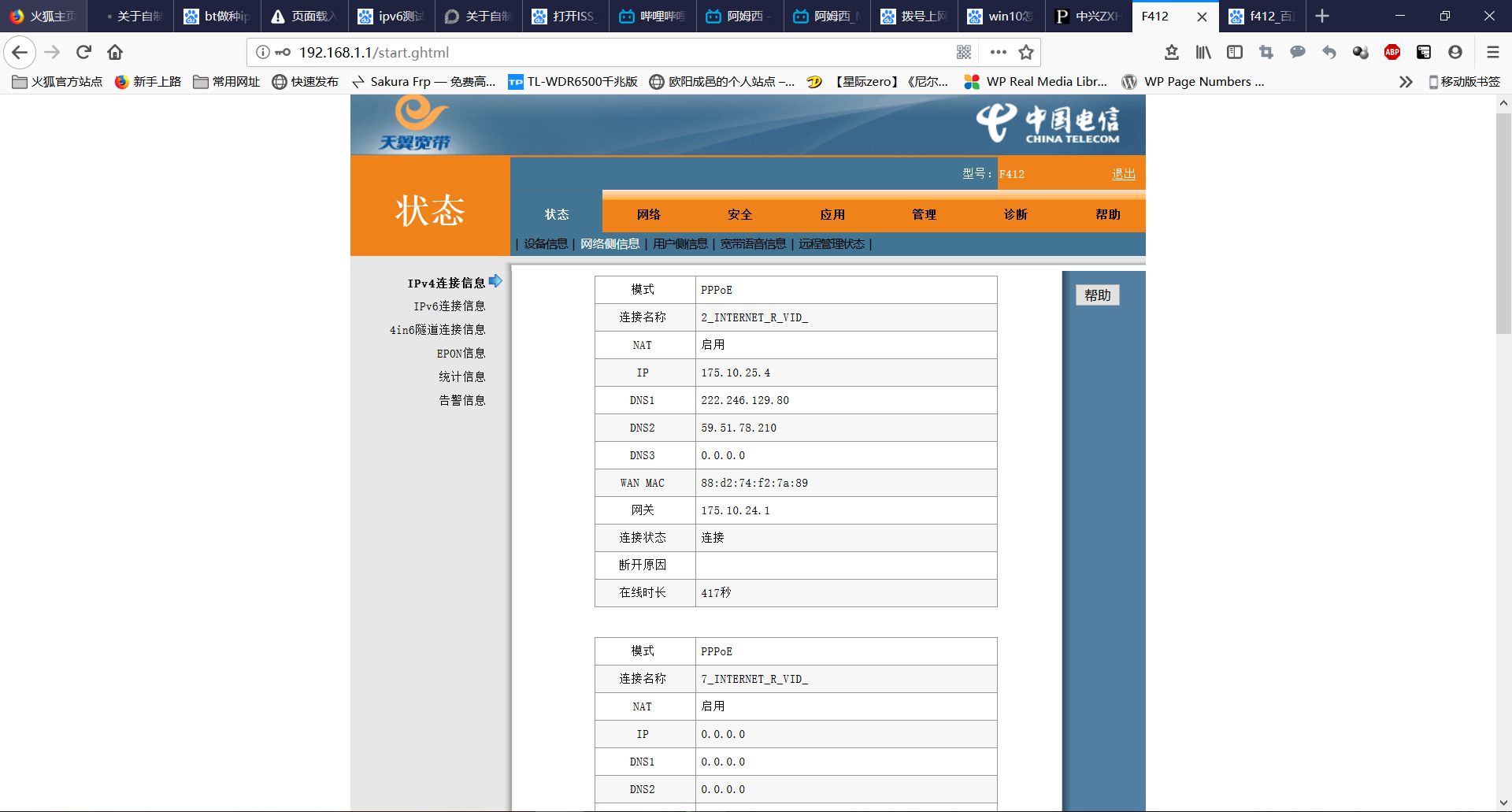Open the 安全 navigation tab
Viewport: 1512px width, 812px height.
739,214
